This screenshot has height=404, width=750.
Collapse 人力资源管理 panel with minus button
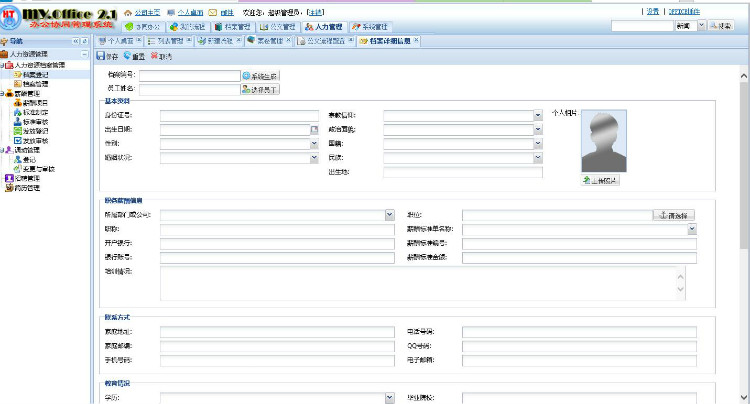(85, 54)
